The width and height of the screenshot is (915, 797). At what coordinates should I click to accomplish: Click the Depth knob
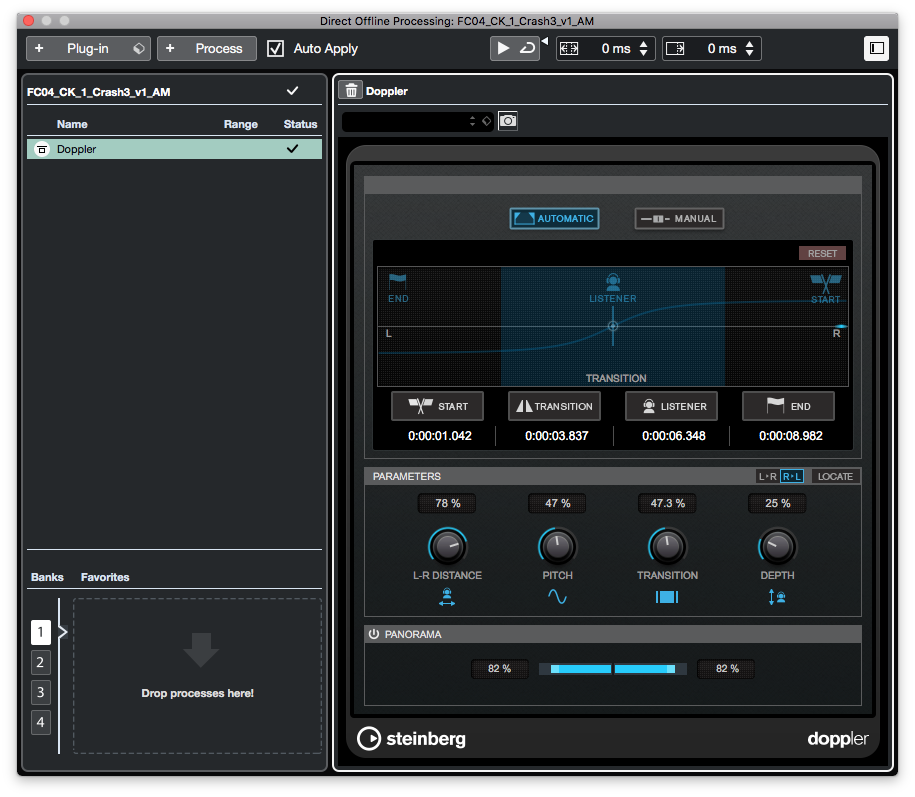point(777,547)
